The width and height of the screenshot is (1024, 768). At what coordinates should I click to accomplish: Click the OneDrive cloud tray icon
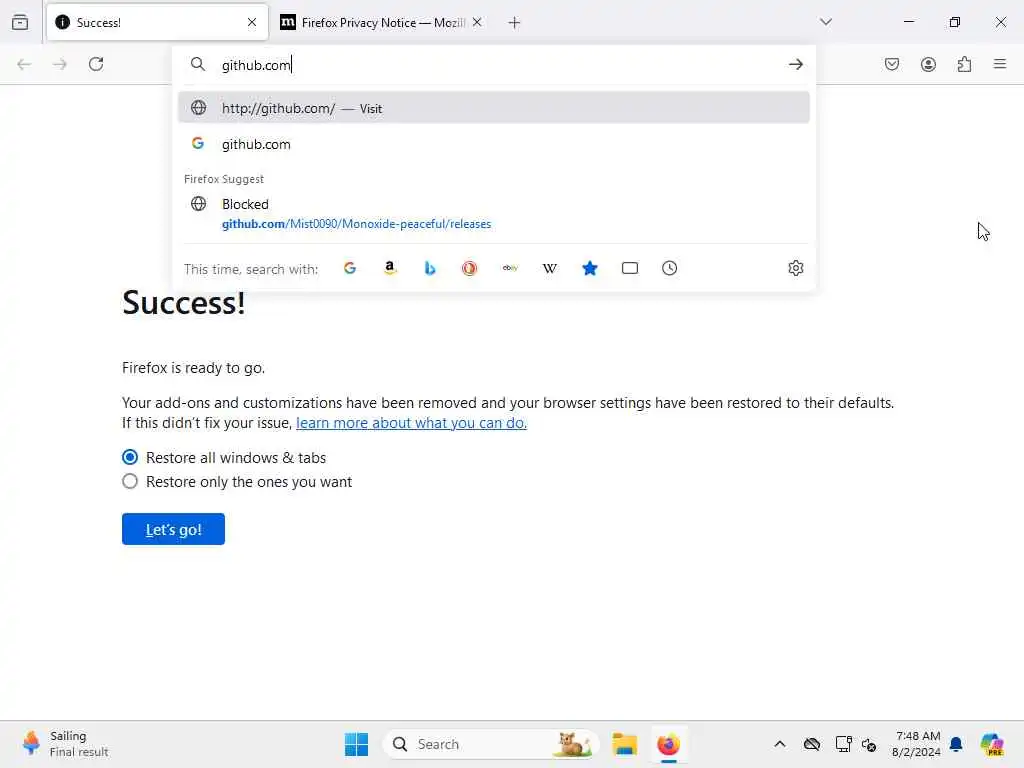pyautogui.click(x=812, y=744)
